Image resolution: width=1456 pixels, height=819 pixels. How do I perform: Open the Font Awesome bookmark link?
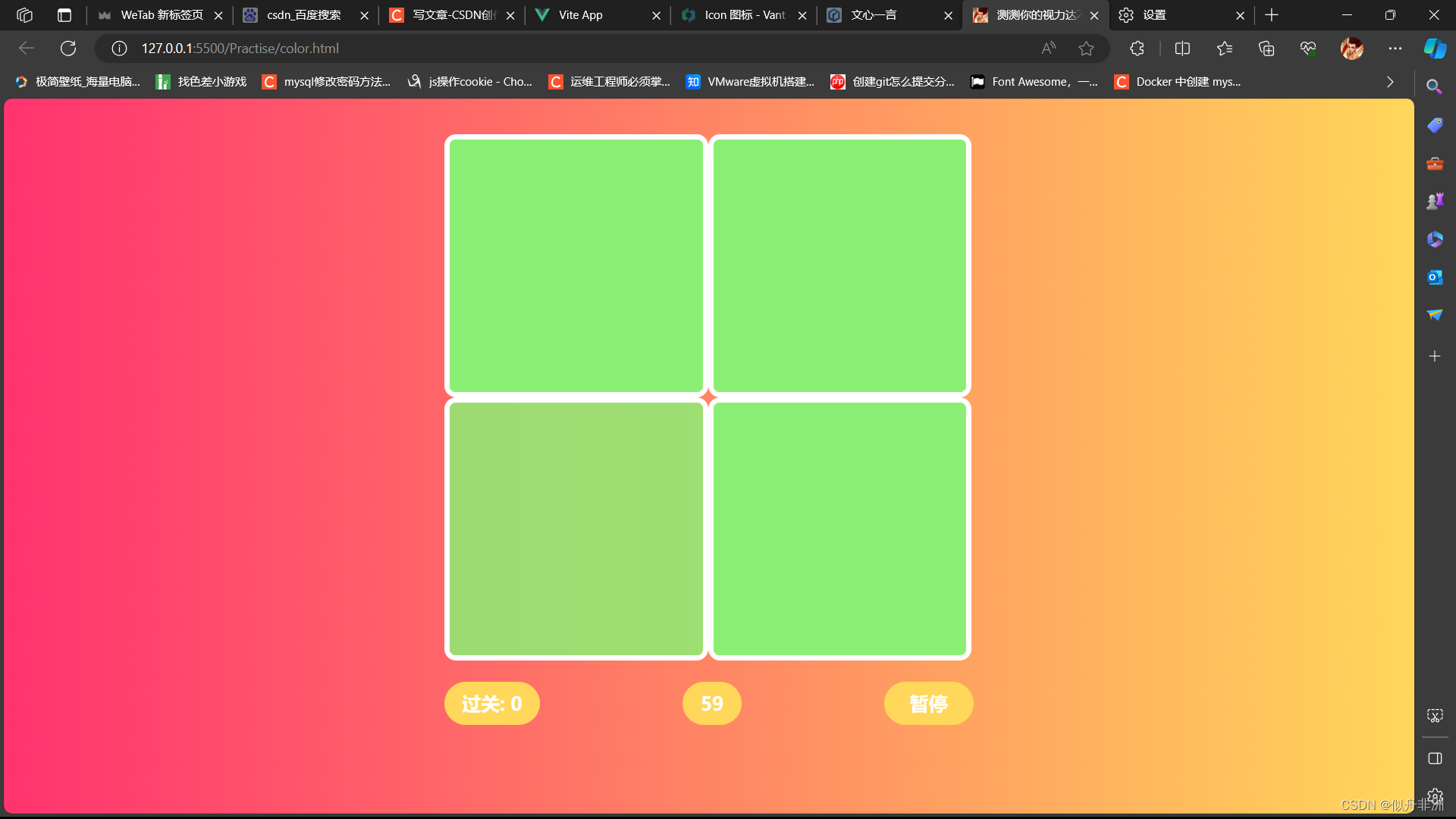click(1034, 82)
